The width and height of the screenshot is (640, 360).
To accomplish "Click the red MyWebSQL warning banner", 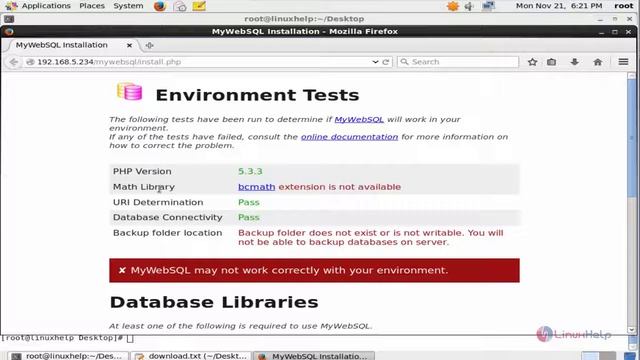I will coord(314,270).
